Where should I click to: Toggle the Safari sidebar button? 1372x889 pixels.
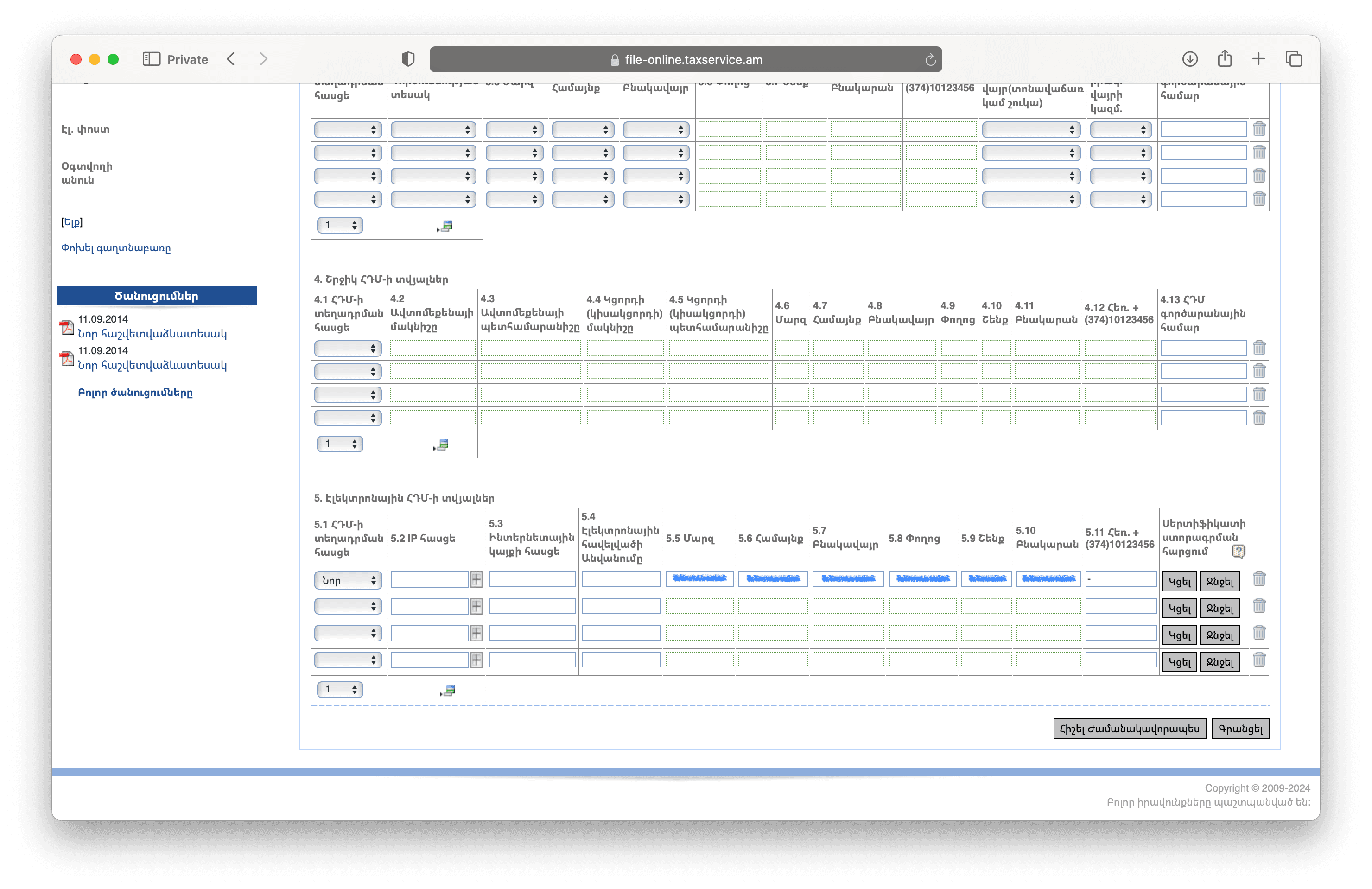coord(151,59)
